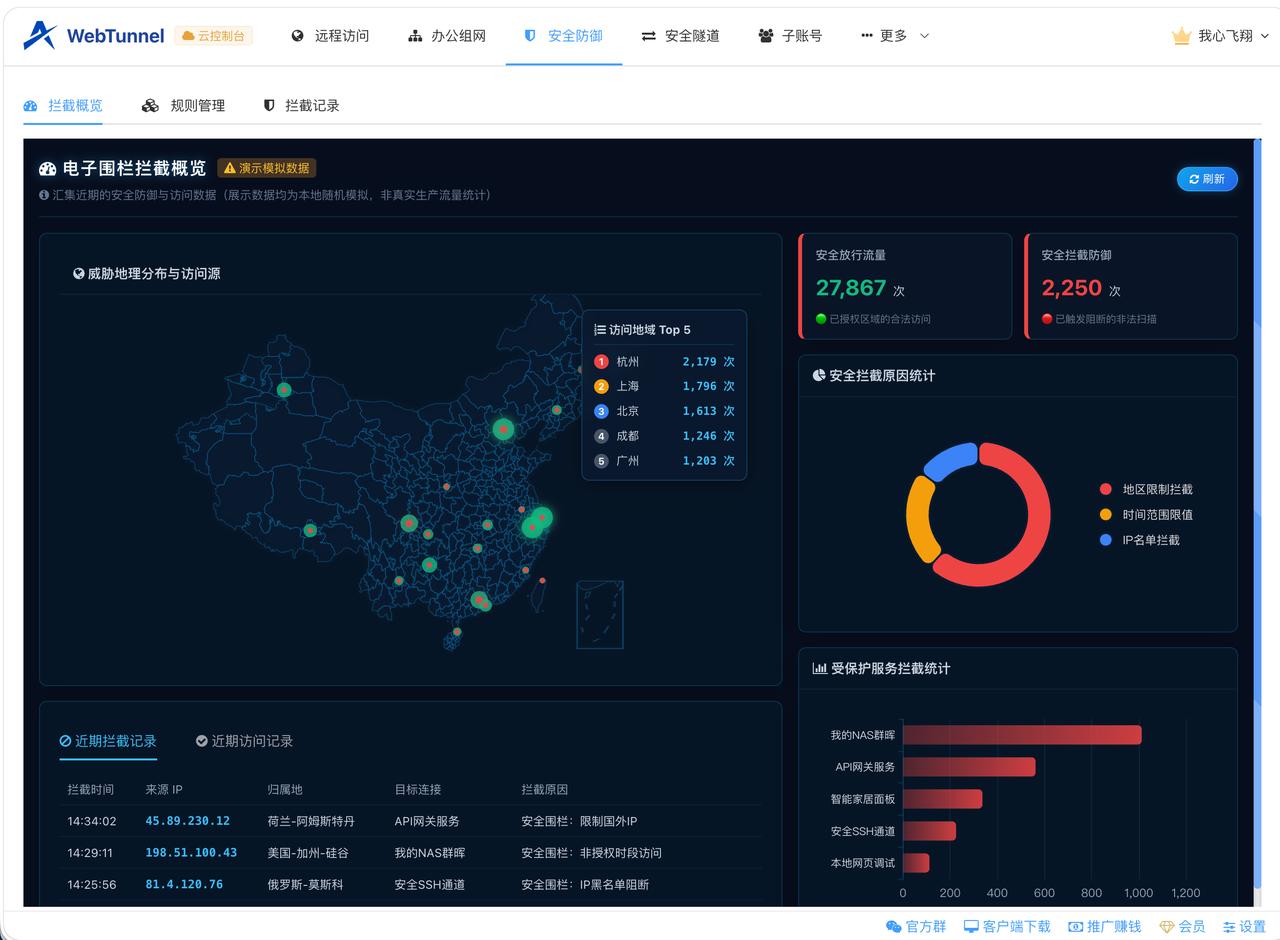1280x940 pixels.
Task: Open the 远程访问 menu
Action: (x=330, y=36)
